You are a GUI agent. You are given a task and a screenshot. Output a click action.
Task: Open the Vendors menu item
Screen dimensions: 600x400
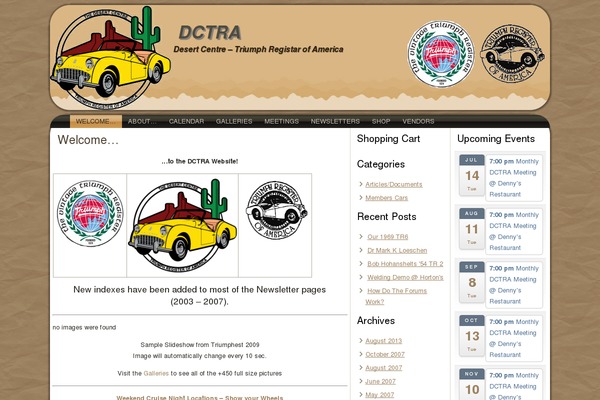[x=418, y=121]
